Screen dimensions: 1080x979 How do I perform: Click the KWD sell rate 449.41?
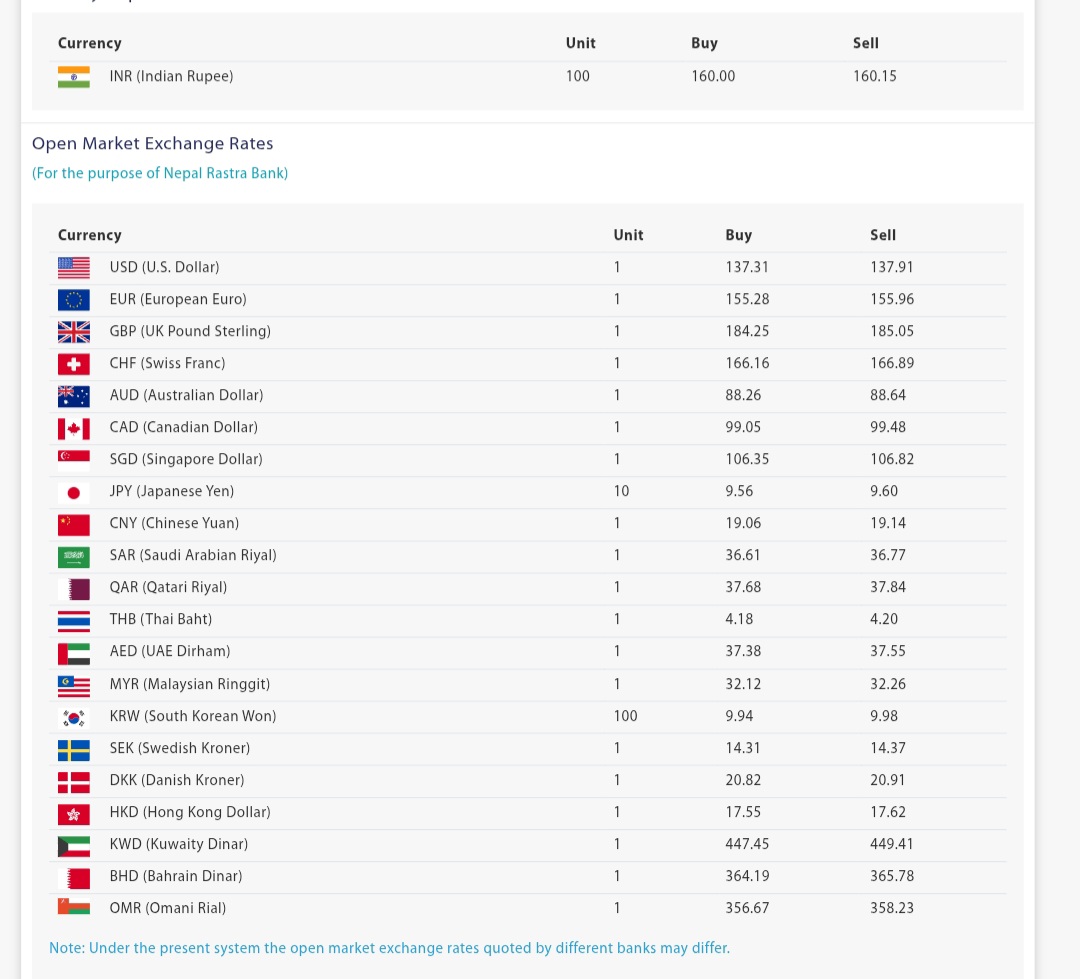tap(892, 844)
